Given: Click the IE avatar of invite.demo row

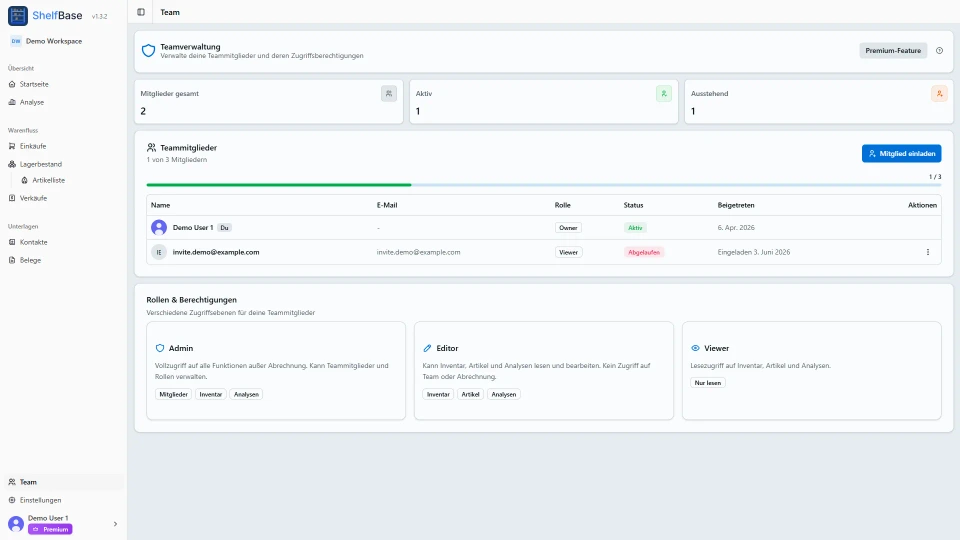Looking at the screenshot, I should coord(159,252).
